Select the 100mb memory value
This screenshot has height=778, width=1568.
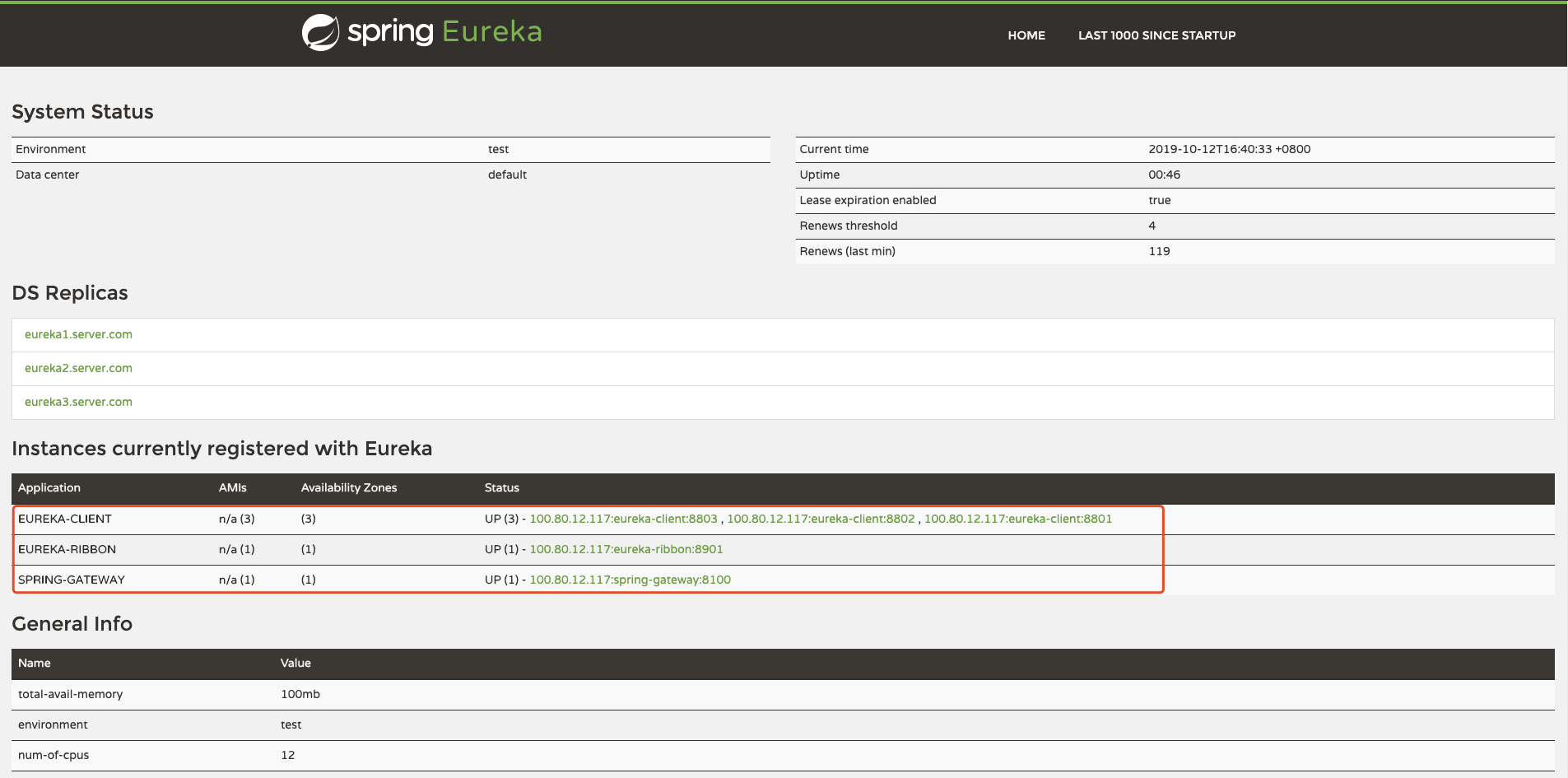tap(300, 694)
